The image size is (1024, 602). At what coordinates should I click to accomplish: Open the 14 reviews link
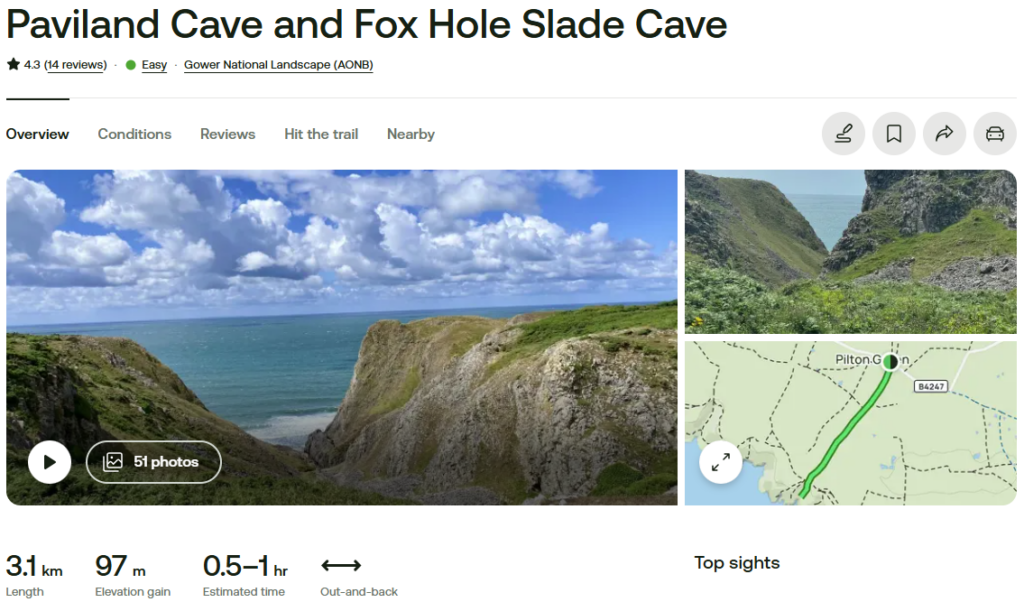(x=76, y=65)
